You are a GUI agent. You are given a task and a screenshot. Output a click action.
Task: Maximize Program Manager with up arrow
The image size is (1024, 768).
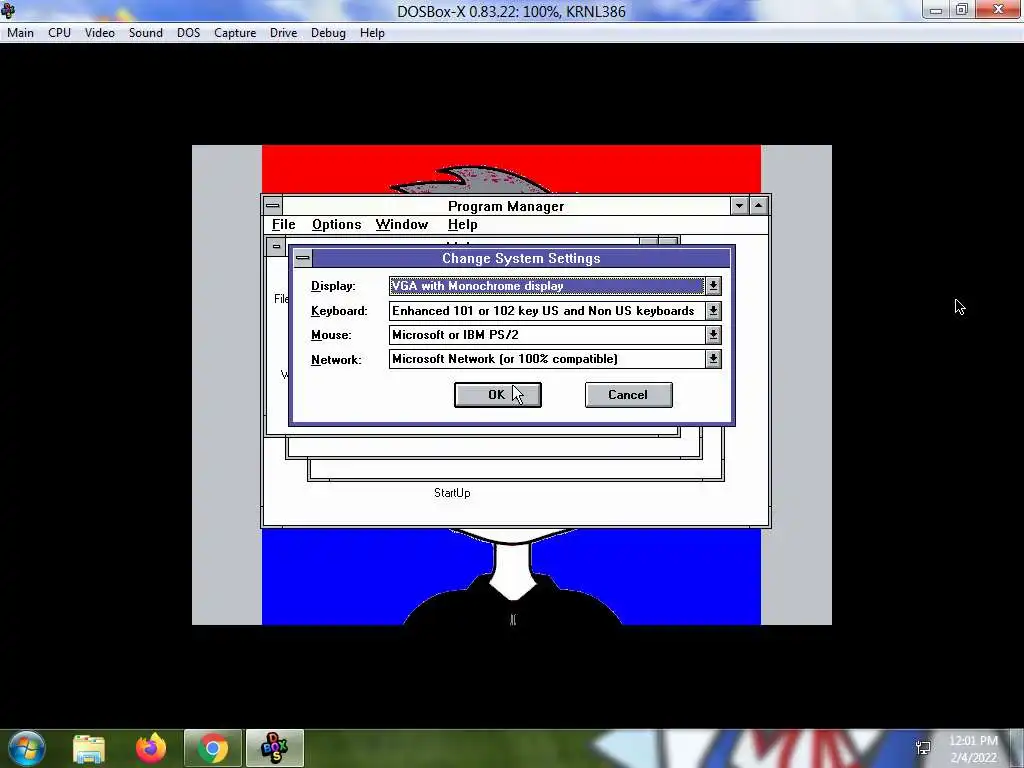pyautogui.click(x=758, y=206)
